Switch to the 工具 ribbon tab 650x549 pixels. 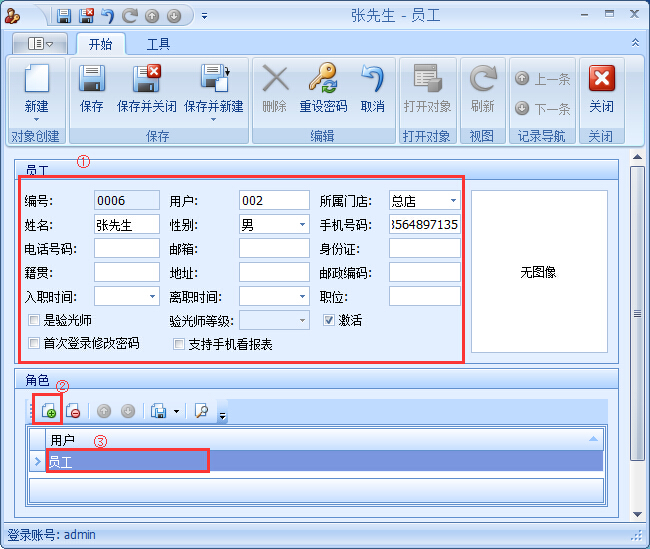[x=158, y=44]
